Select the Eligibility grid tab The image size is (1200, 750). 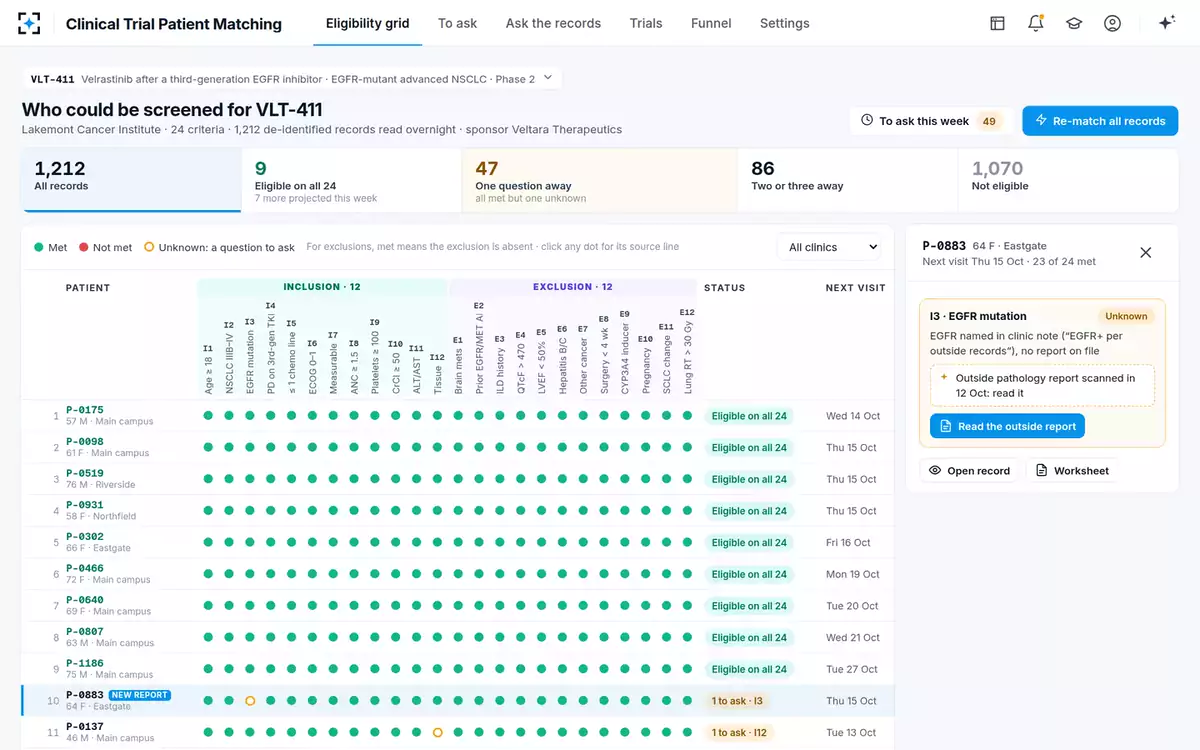pos(368,23)
